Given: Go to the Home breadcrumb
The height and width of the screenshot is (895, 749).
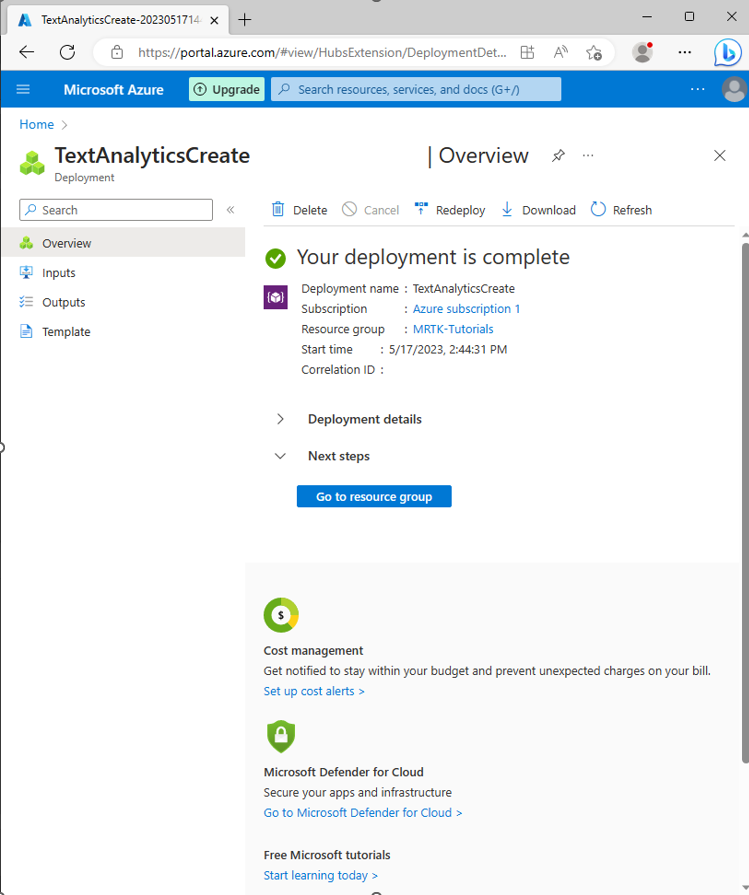Looking at the screenshot, I should [x=37, y=124].
